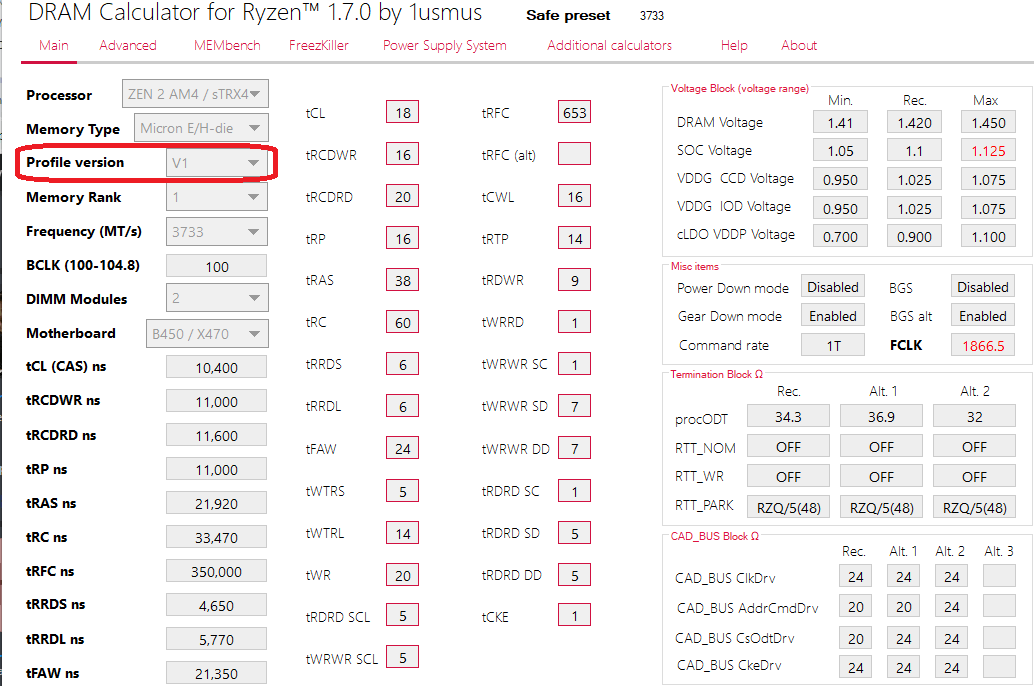Image resolution: width=1034 pixels, height=686 pixels.
Task: Click the tRCDWR ns value field
Action: coord(216,402)
